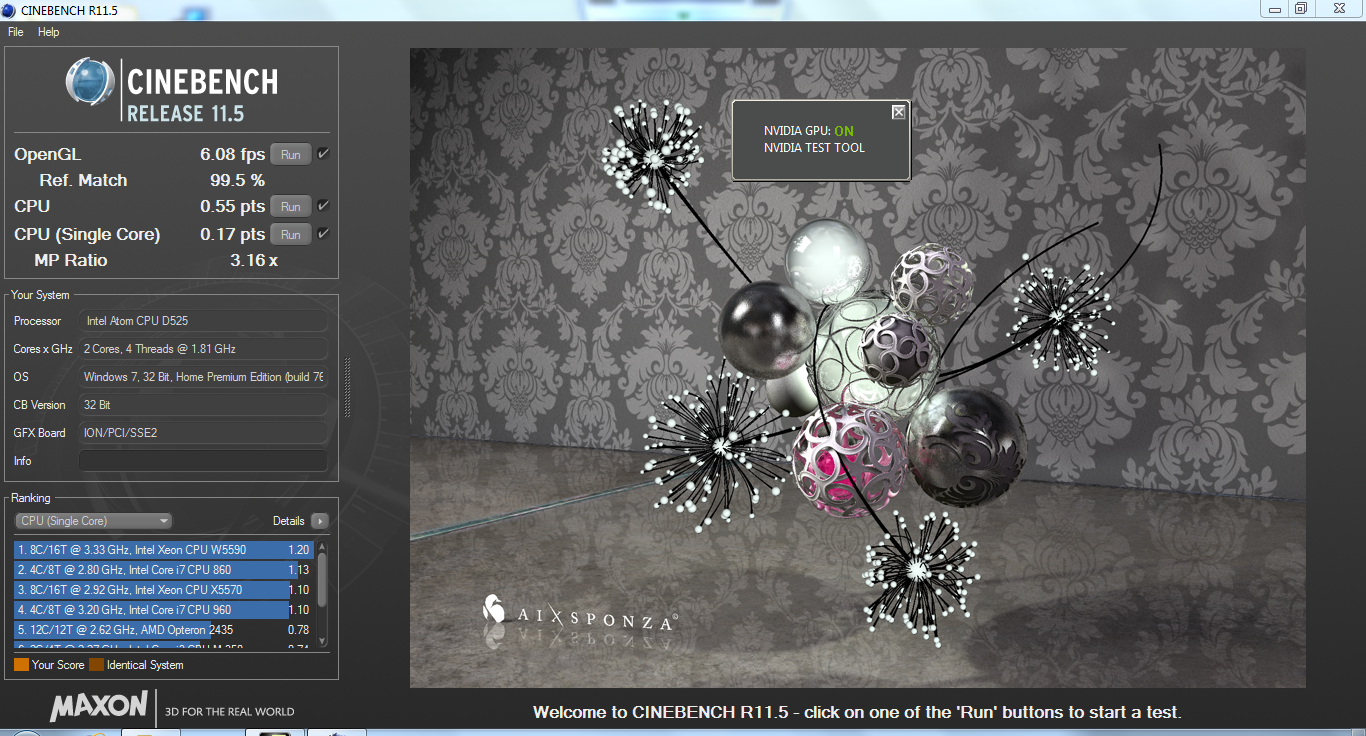Click the Cores x GHz field value
Screen dimensions: 1366x736
pyautogui.click(x=203, y=349)
